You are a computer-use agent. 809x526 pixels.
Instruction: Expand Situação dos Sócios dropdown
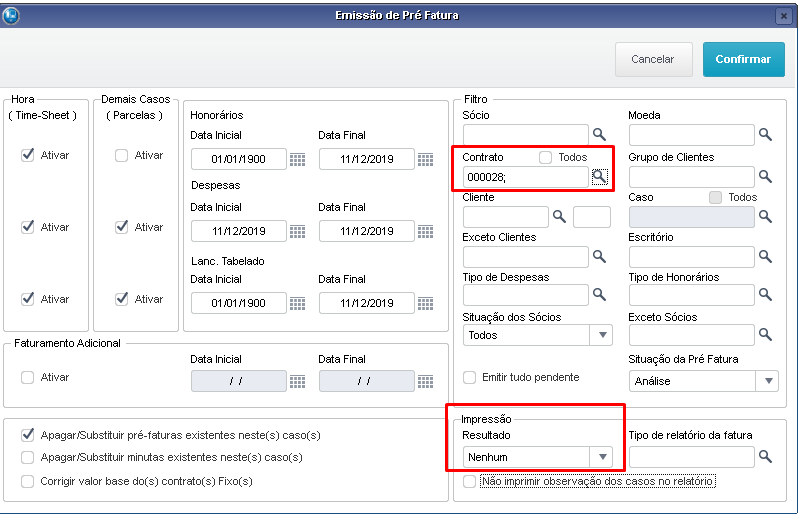pyautogui.click(x=602, y=335)
